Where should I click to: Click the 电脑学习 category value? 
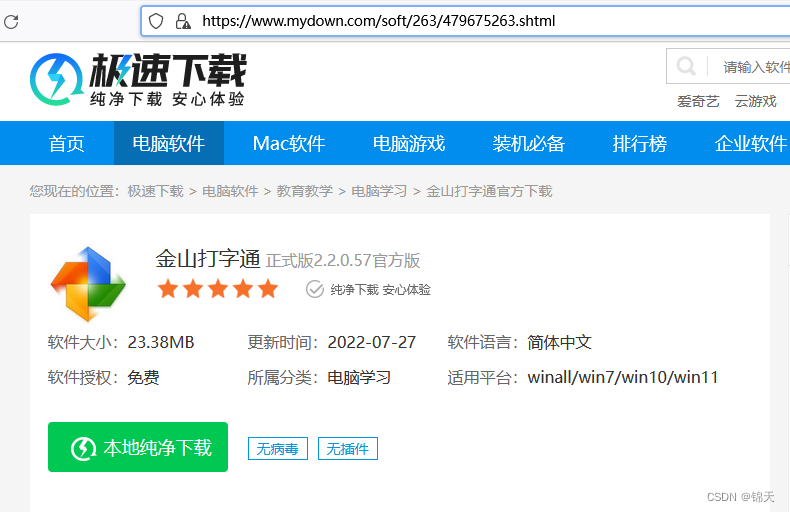coord(359,377)
